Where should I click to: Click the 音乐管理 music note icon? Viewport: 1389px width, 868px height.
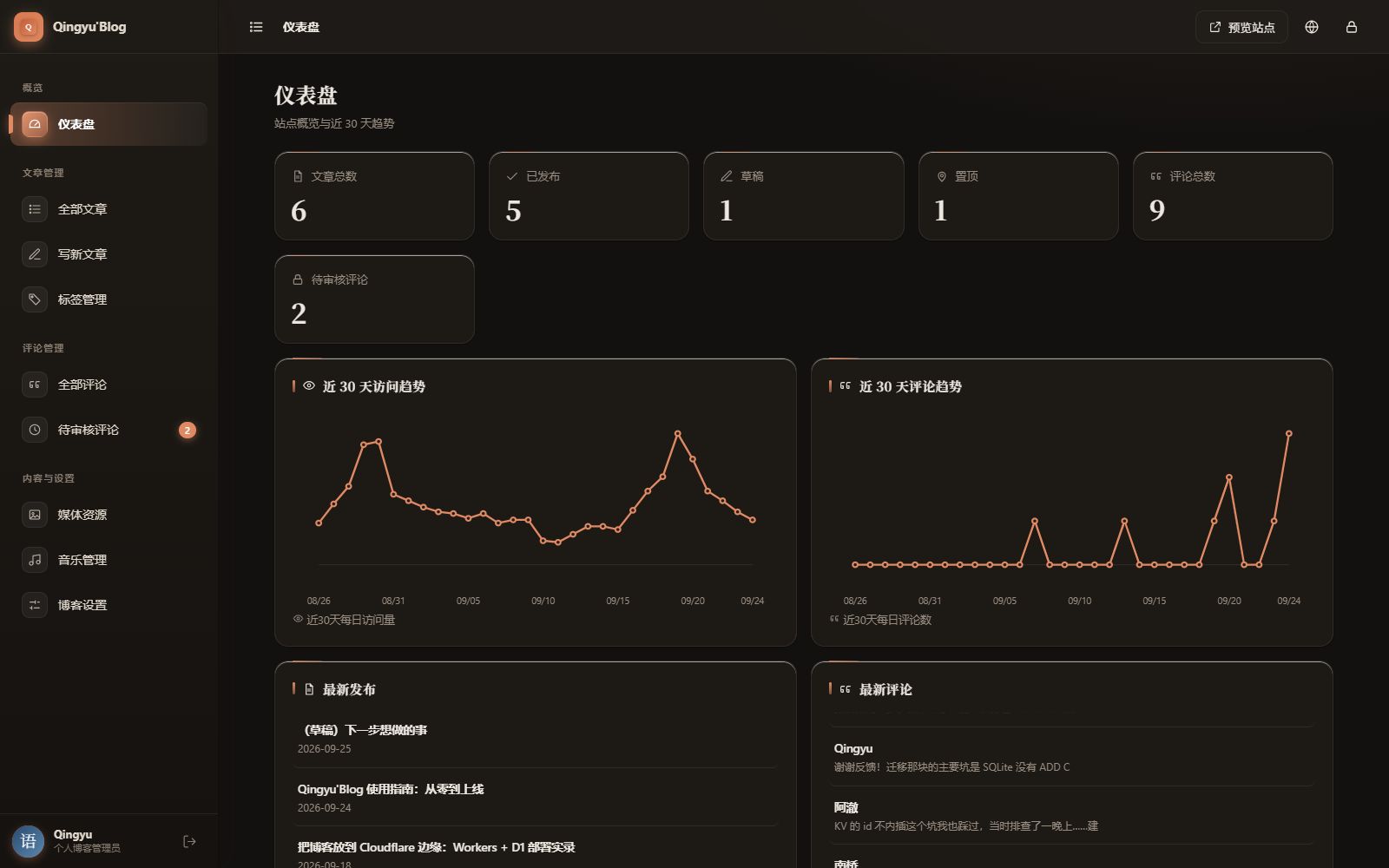(35, 560)
